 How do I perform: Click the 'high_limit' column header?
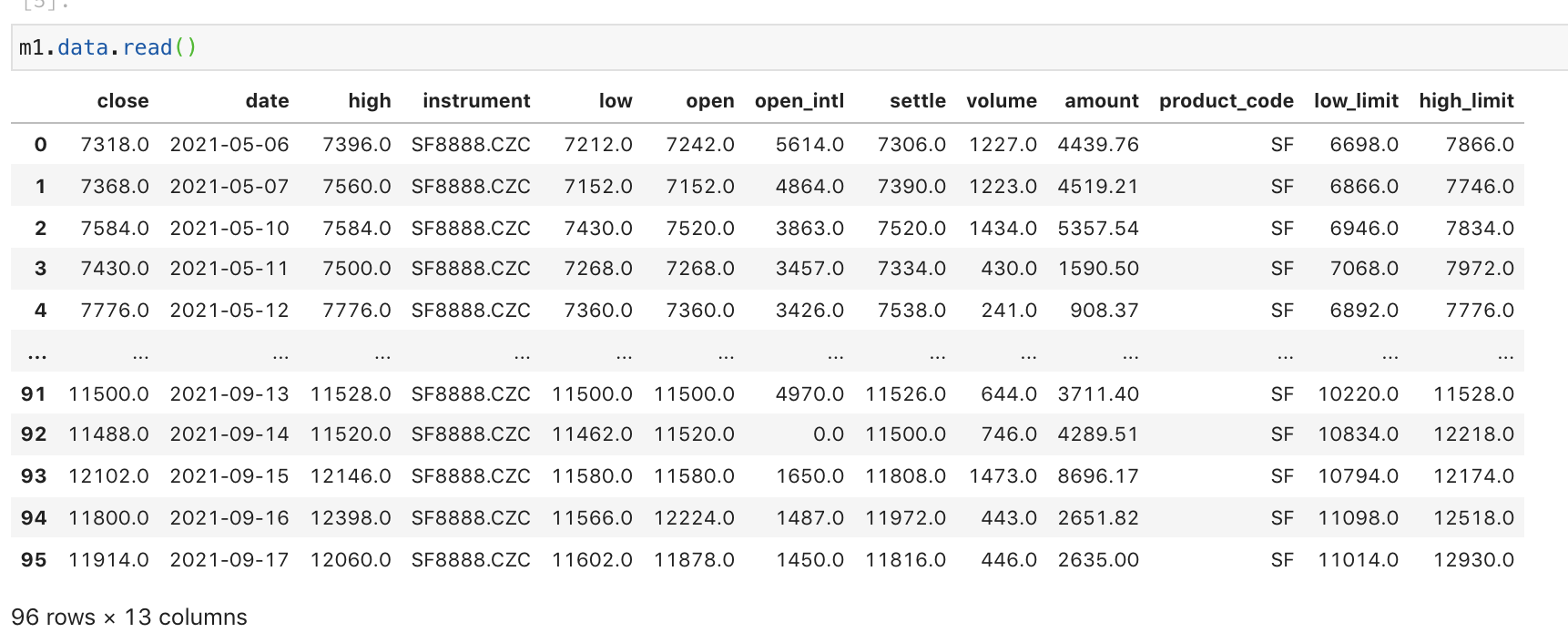click(1465, 101)
